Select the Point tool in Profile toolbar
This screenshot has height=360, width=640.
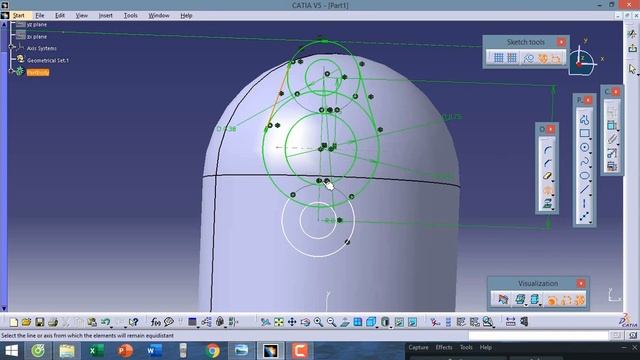tap(584, 217)
